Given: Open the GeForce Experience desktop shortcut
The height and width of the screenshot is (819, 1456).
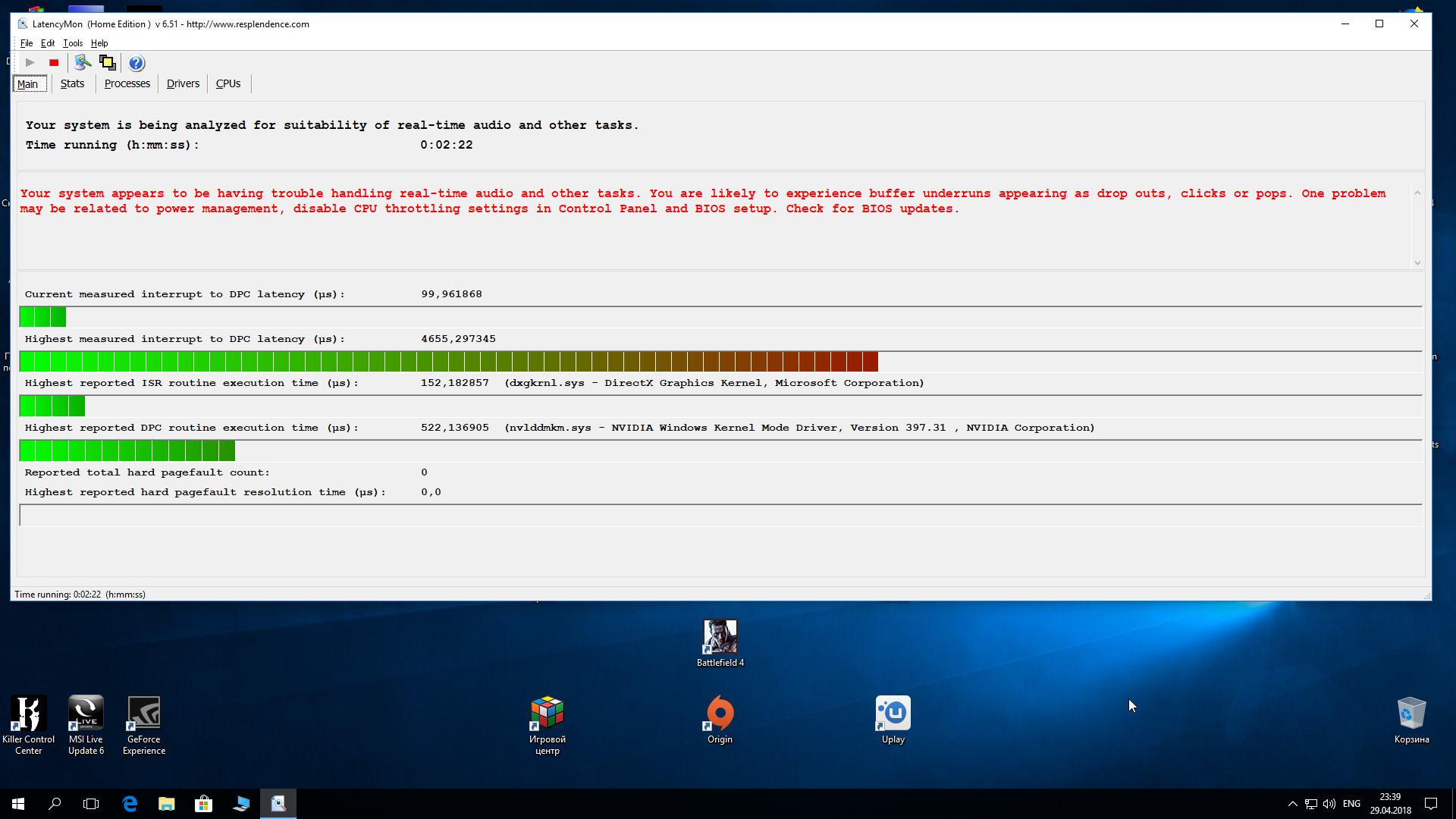Looking at the screenshot, I should point(143,725).
